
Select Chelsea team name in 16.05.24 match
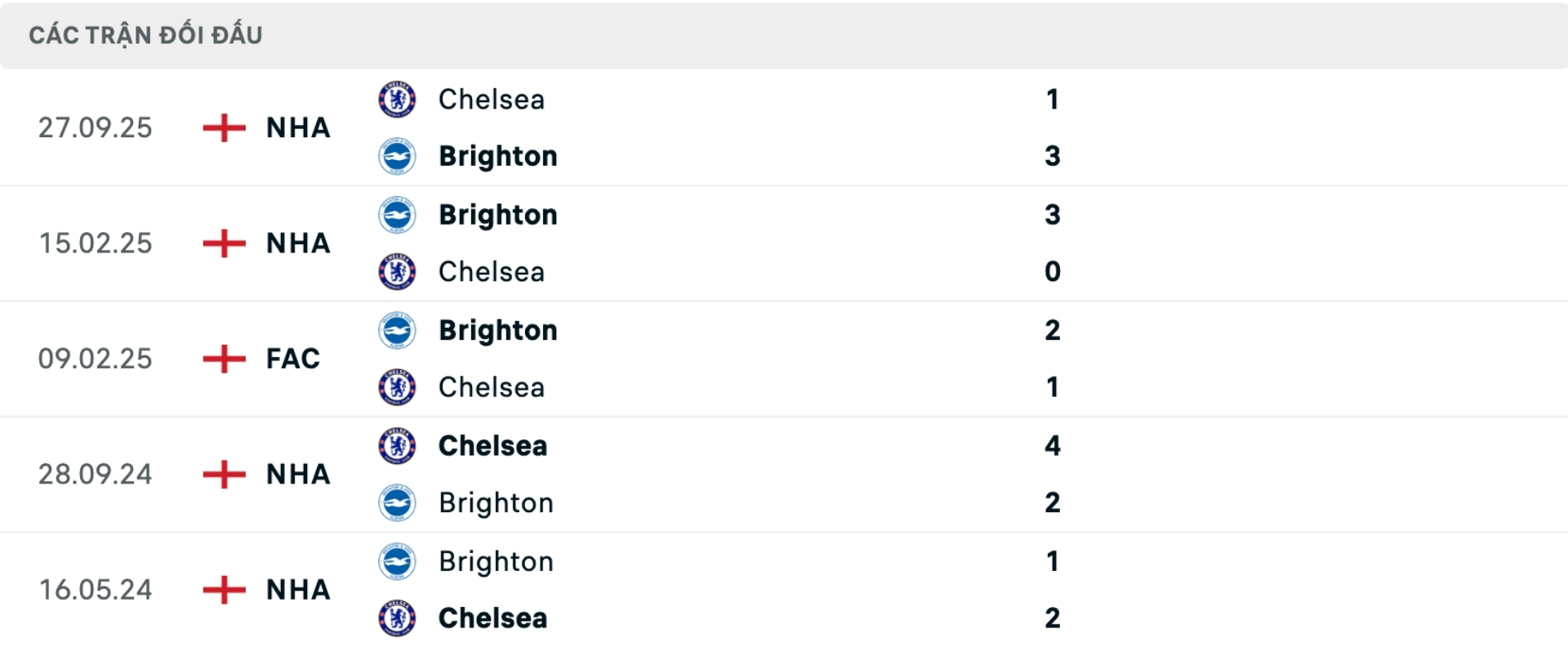492,618
